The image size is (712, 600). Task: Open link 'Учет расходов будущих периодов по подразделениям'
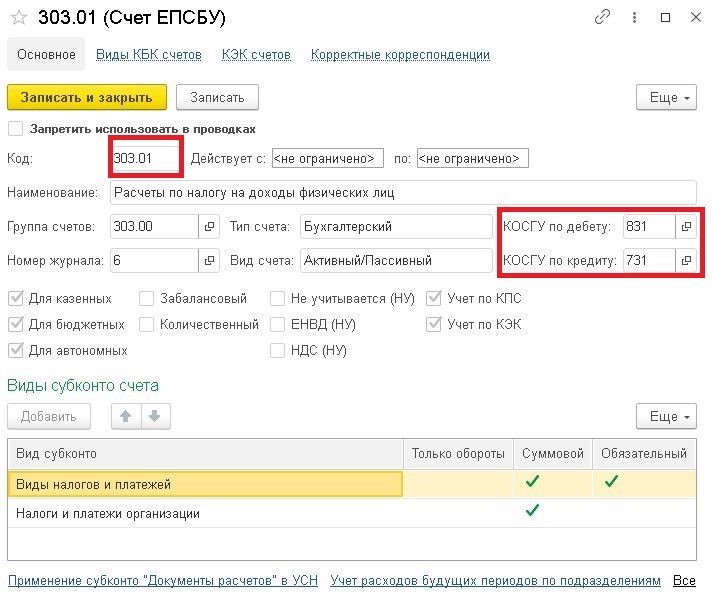coord(495,580)
